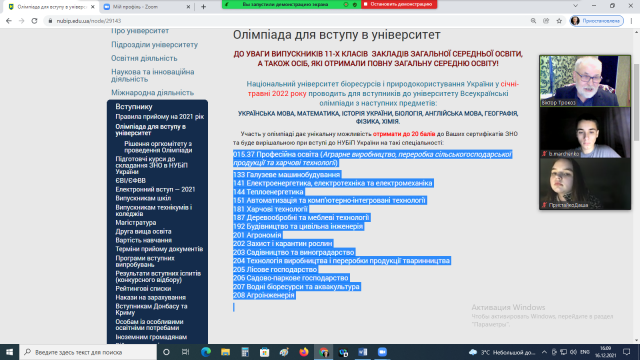Open the paused profile button
Screen dimensions: 640x360
tap(597, 21)
